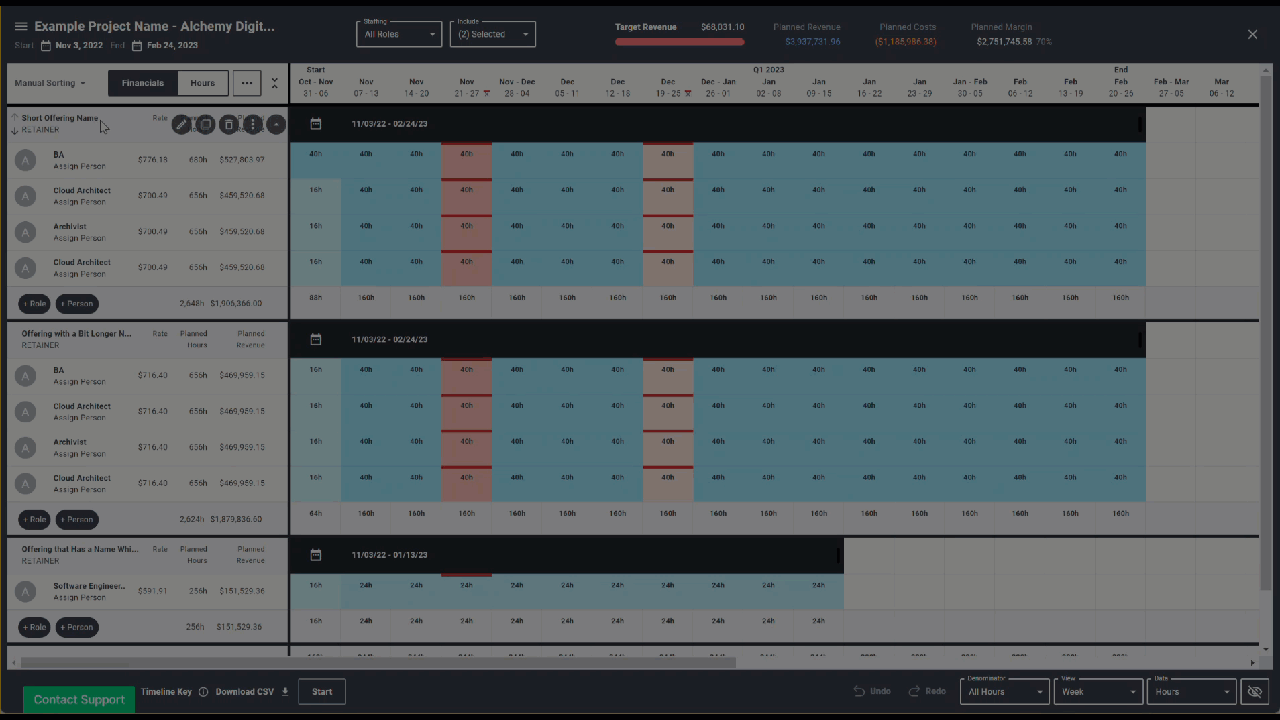
Task: Expand the Manual Sorting dropdown
Action: click(x=50, y=83)
